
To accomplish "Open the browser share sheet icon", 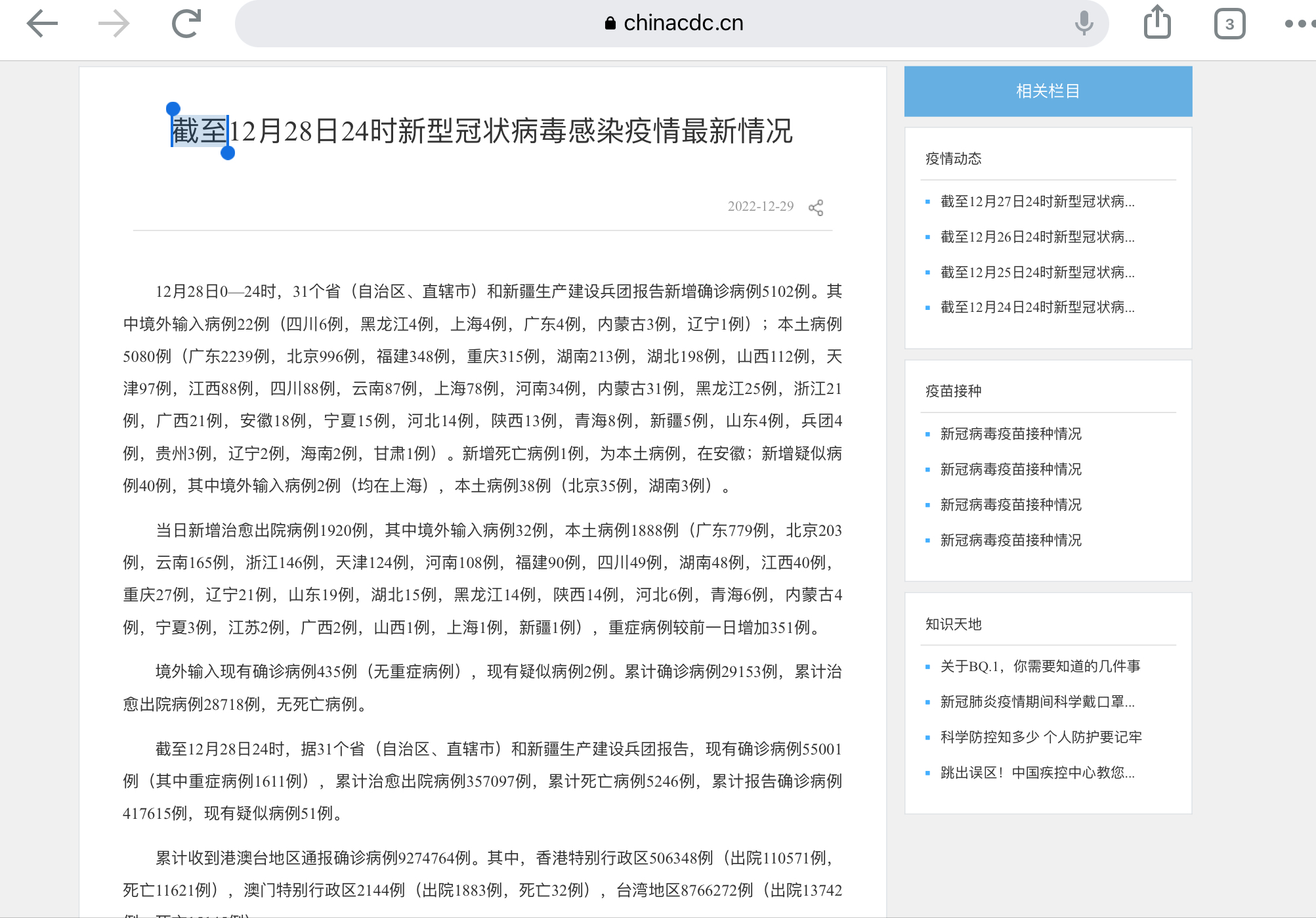I will (1157, 23).
